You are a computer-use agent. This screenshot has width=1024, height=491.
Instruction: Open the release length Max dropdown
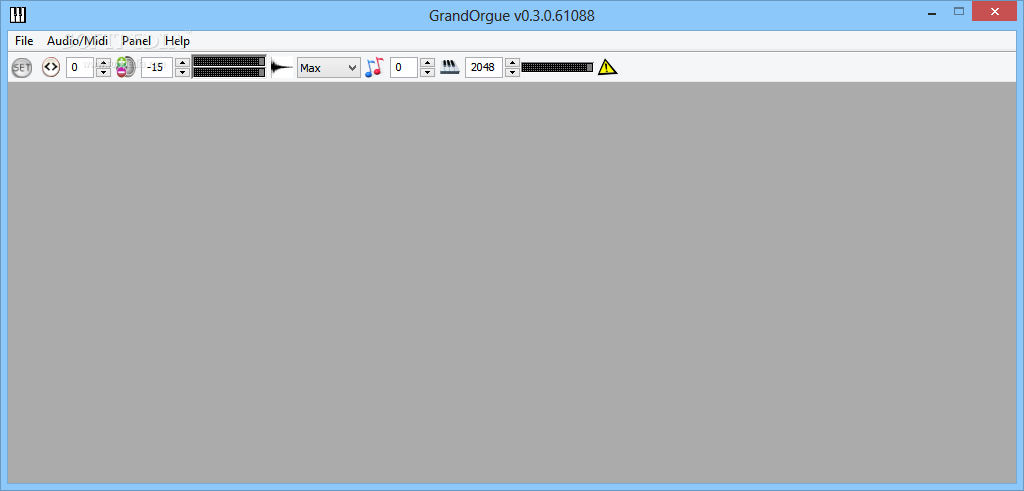(x=328, y=67)
